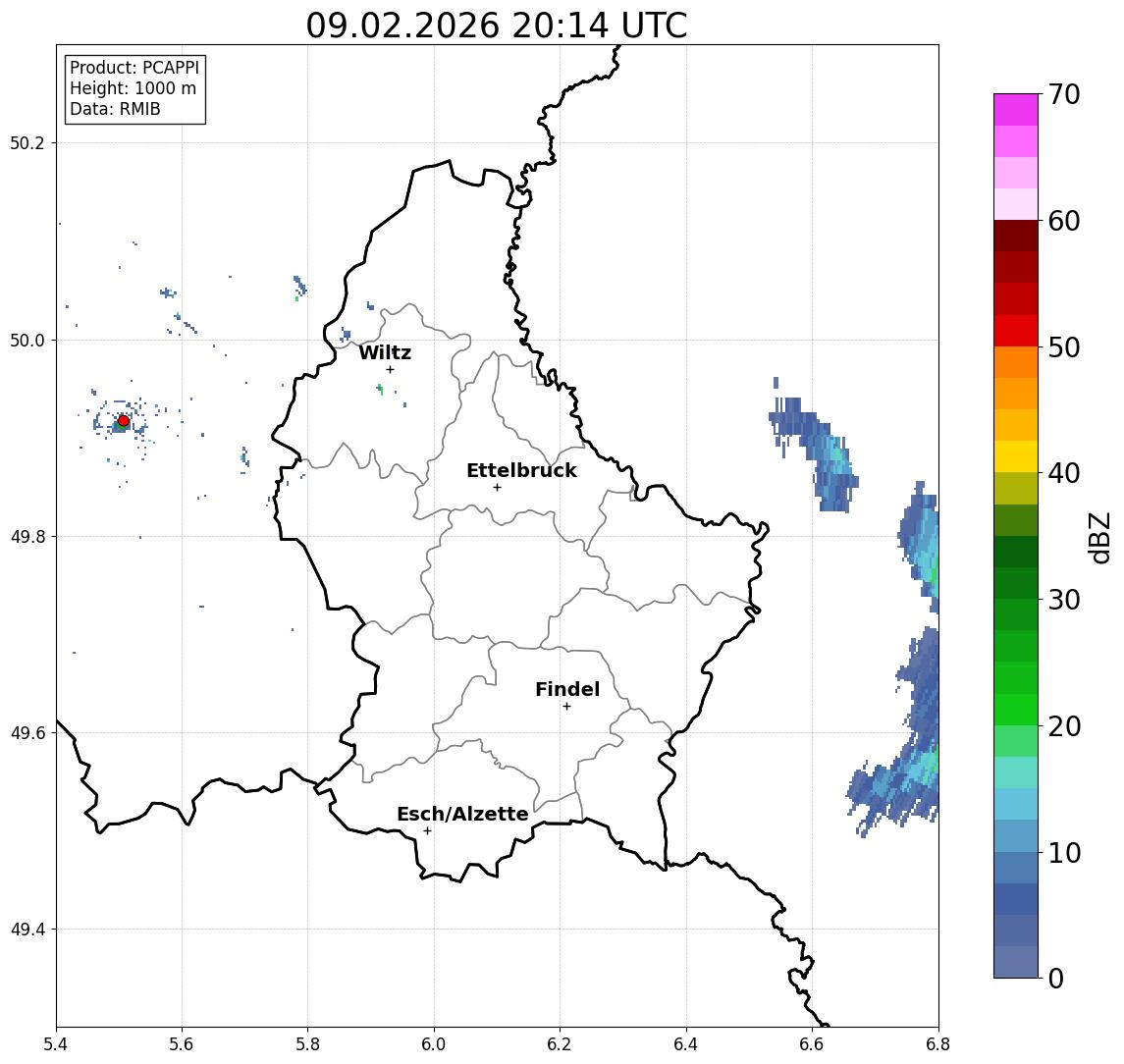Image resolution: width=1124 pixels, height=1064 pixels.
Task: Click the longitude tick label 6.4
Action: coord(686,1044)
